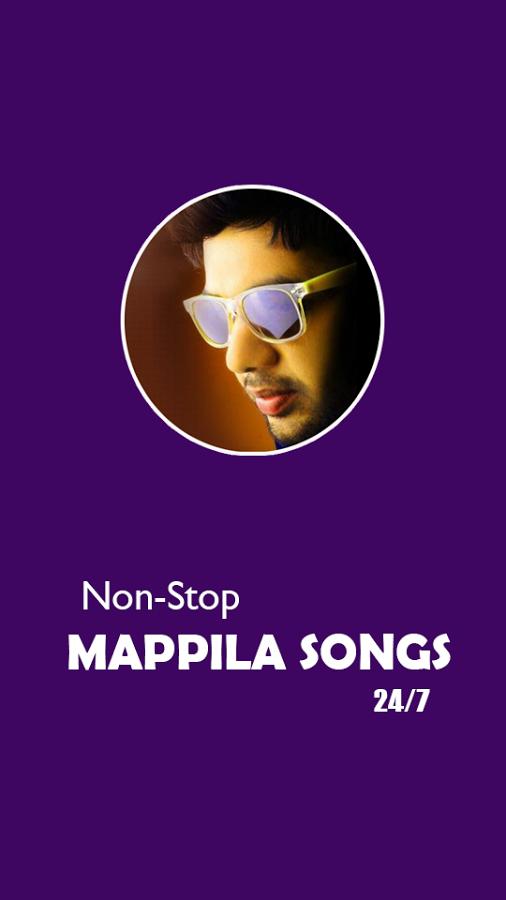
Task: Click the letter M starting MAPPILA
Action: tap(86, 653)
